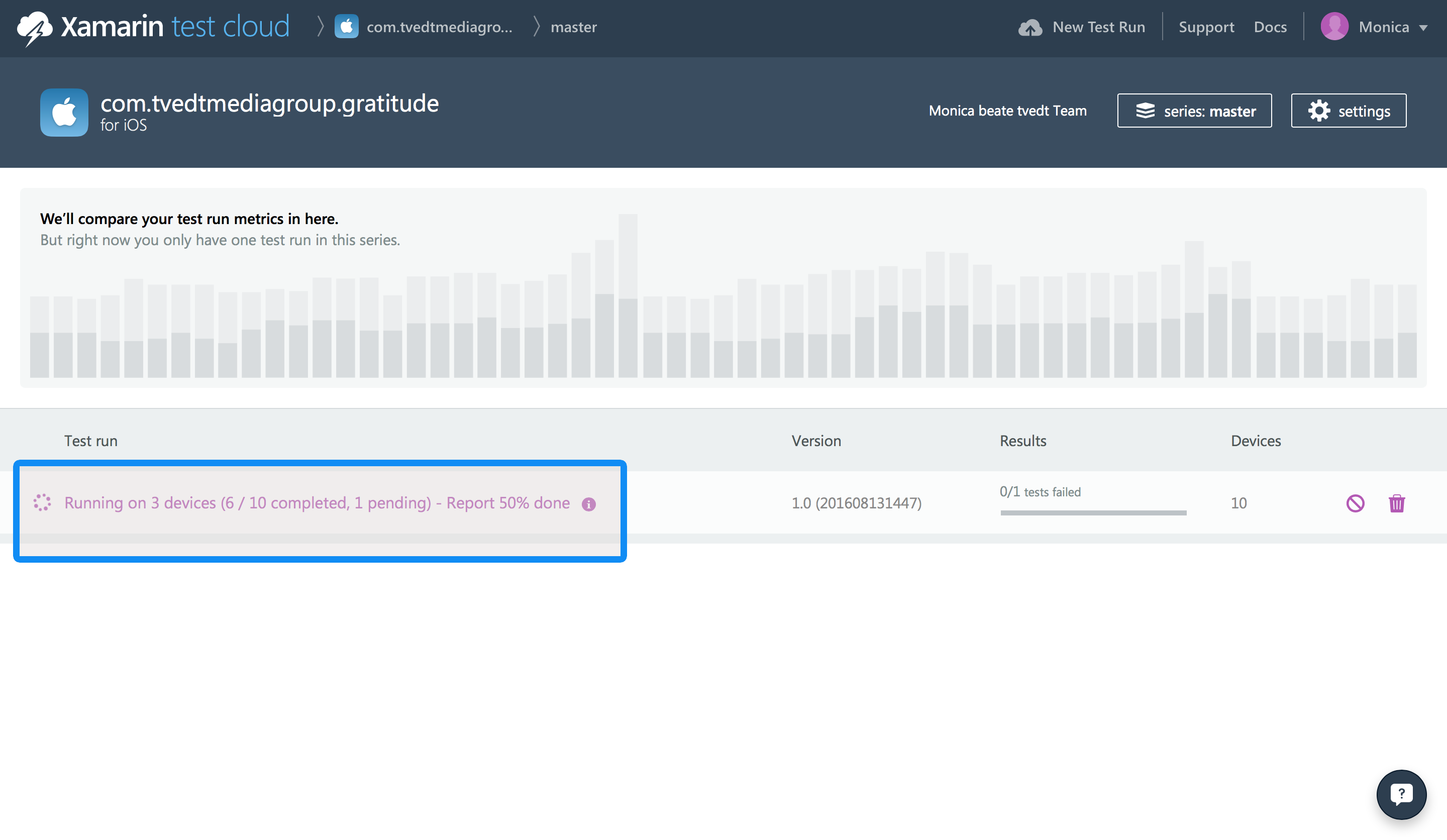Click the large Apple app icon in header
This screenshot has height=840, width=1447.
pyautogui.click(x=64, y=113)
